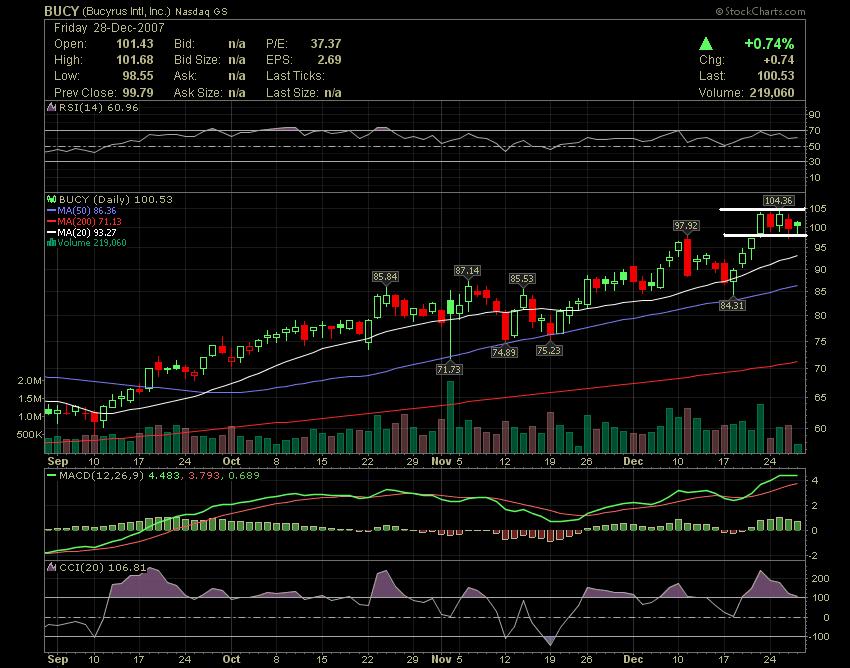850x668 pixels.
Task: Click the Ask Size label
Action: pos(198,93)
